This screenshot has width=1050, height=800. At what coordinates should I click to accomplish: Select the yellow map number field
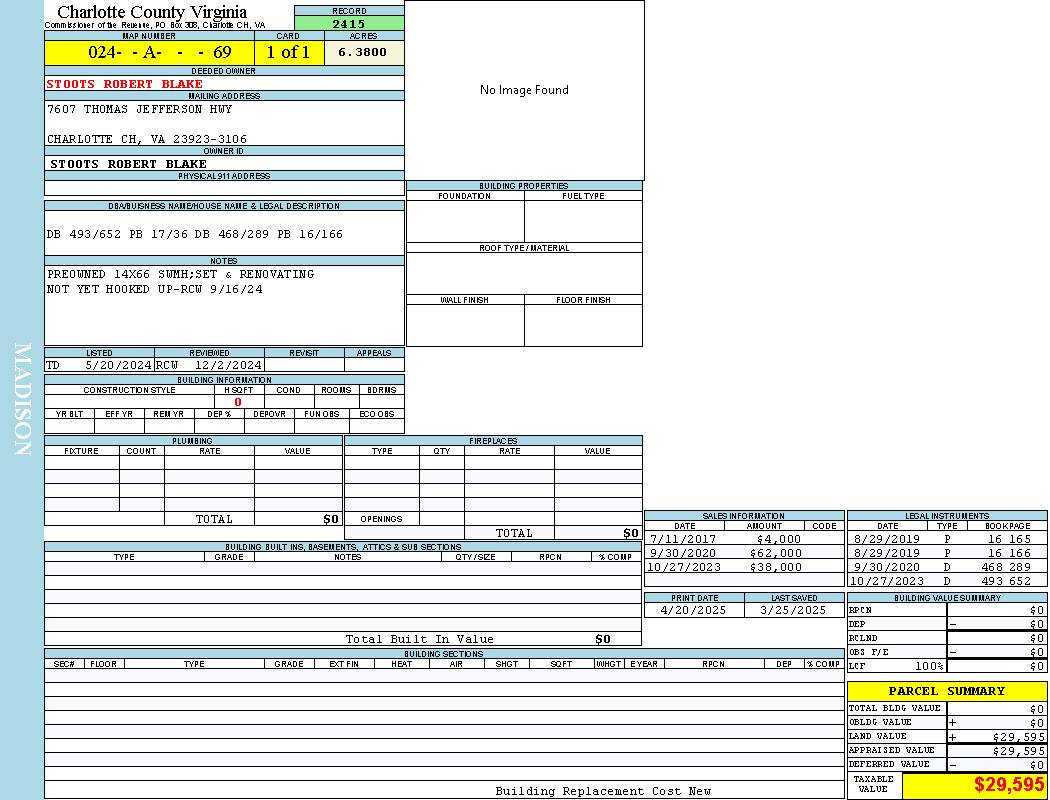click(149, 53)
